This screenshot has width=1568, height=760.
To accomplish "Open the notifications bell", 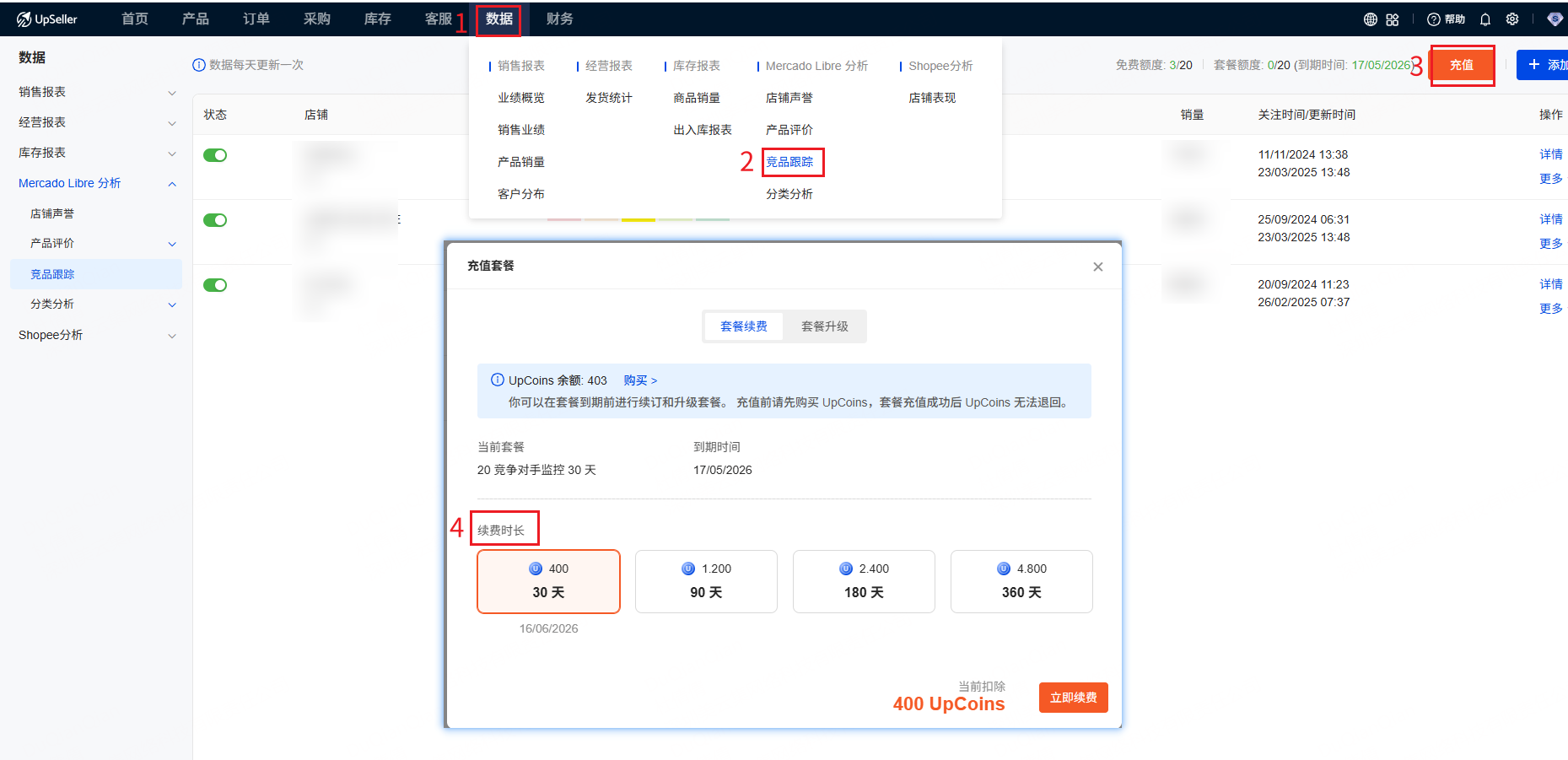I will point(1485,19).
